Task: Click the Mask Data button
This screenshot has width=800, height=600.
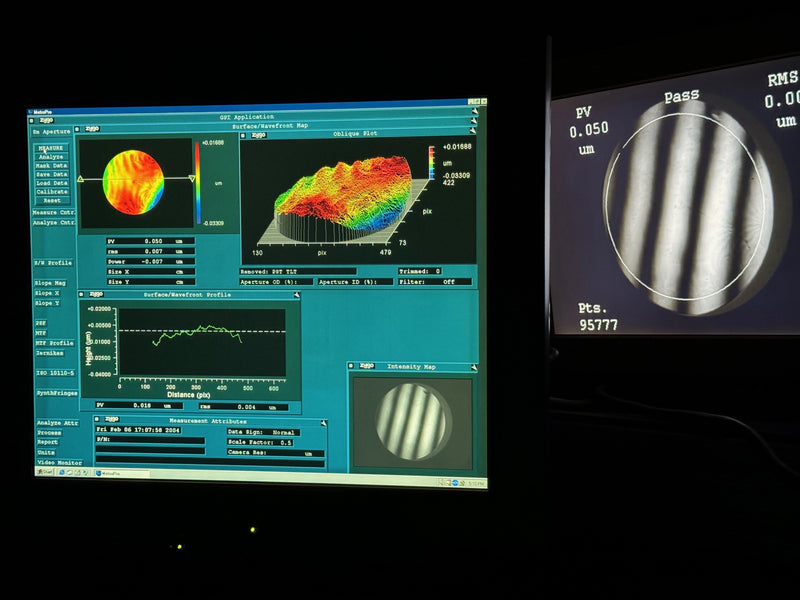Action: [51, 165]
